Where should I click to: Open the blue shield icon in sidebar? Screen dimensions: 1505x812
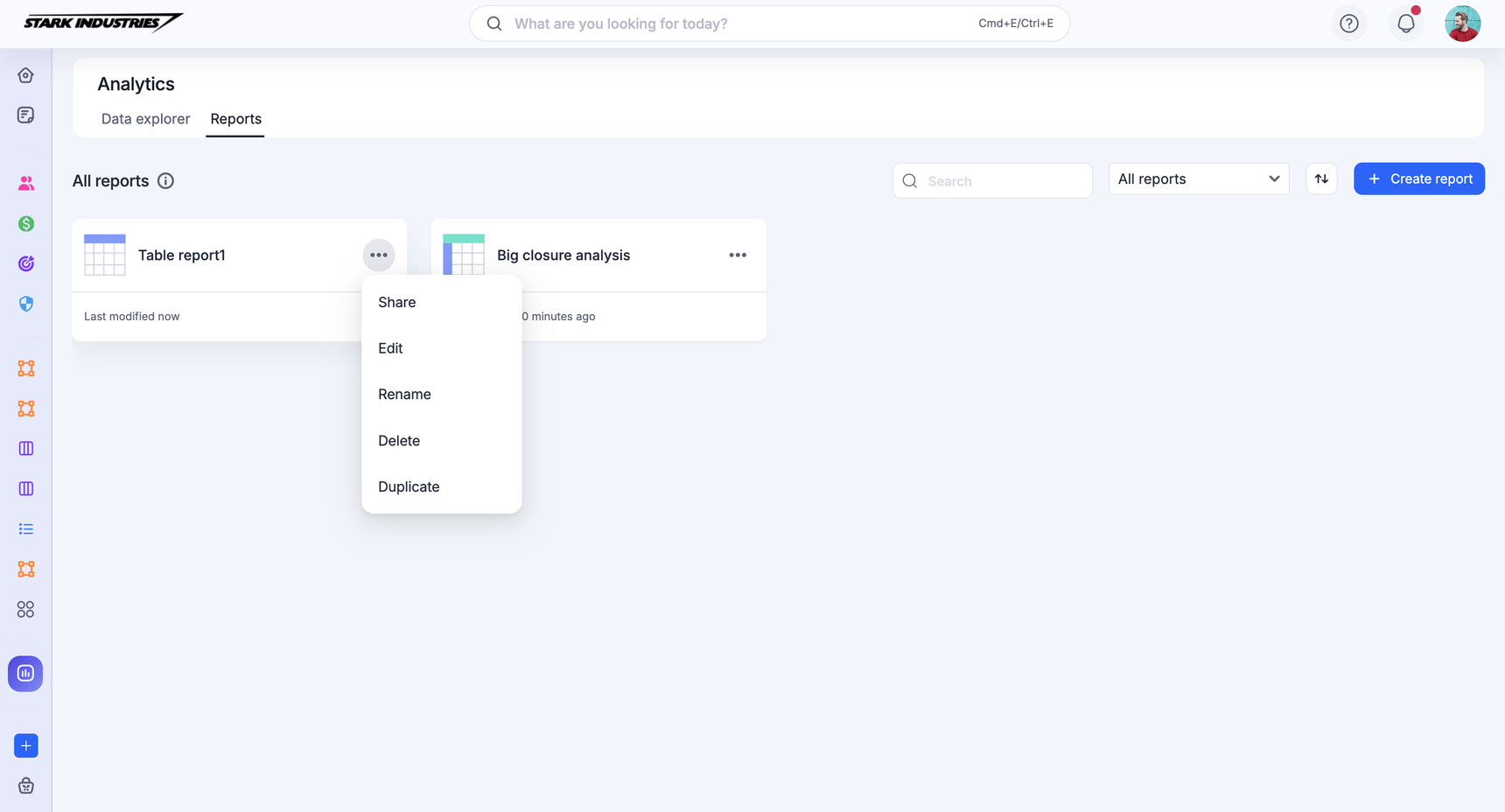(x=25, y=304)
